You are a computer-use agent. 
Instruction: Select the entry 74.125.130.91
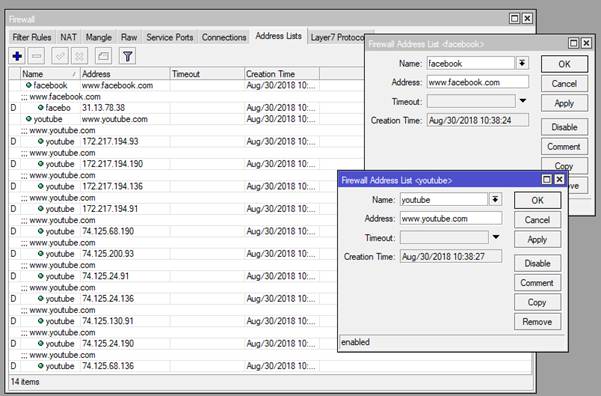point(173,321)
